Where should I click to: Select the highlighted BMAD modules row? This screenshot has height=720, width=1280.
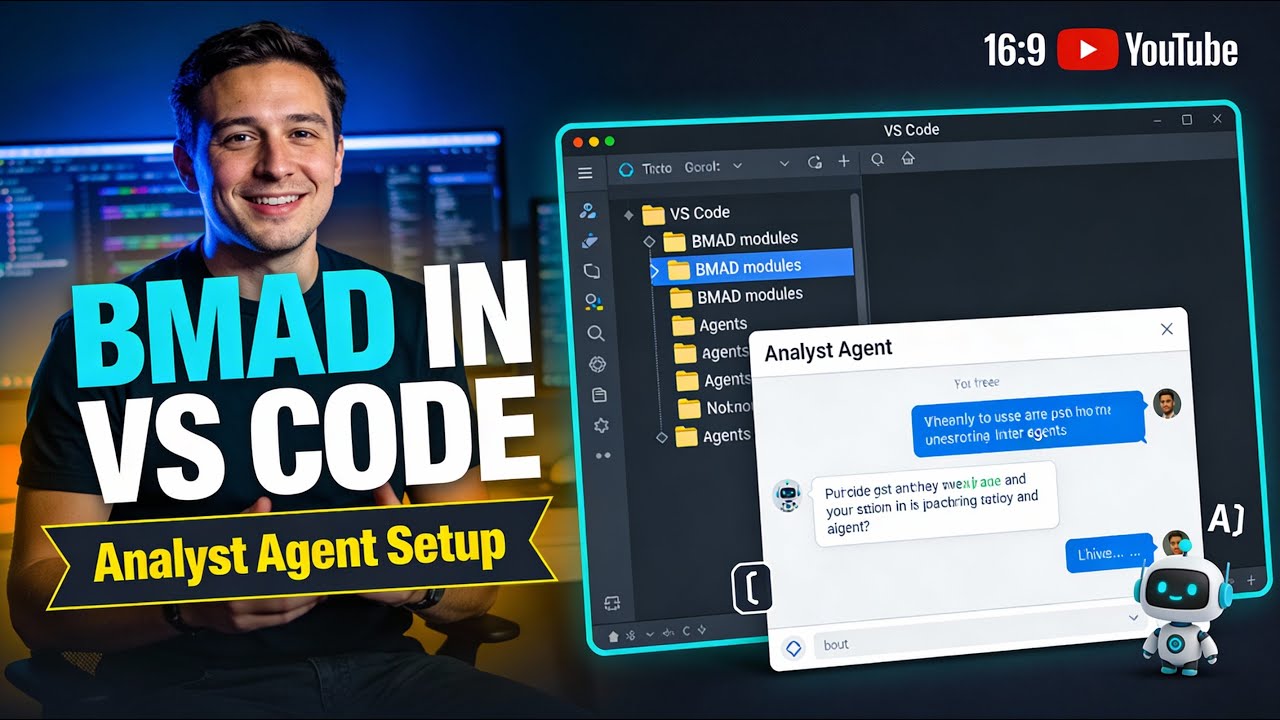click(751, 266)
